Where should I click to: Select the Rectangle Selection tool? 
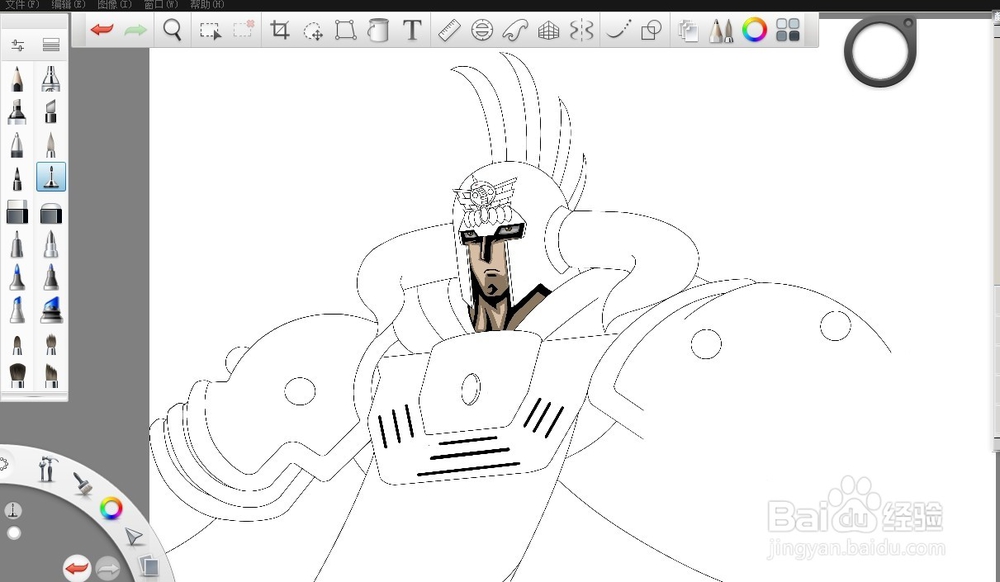point(210,31)
